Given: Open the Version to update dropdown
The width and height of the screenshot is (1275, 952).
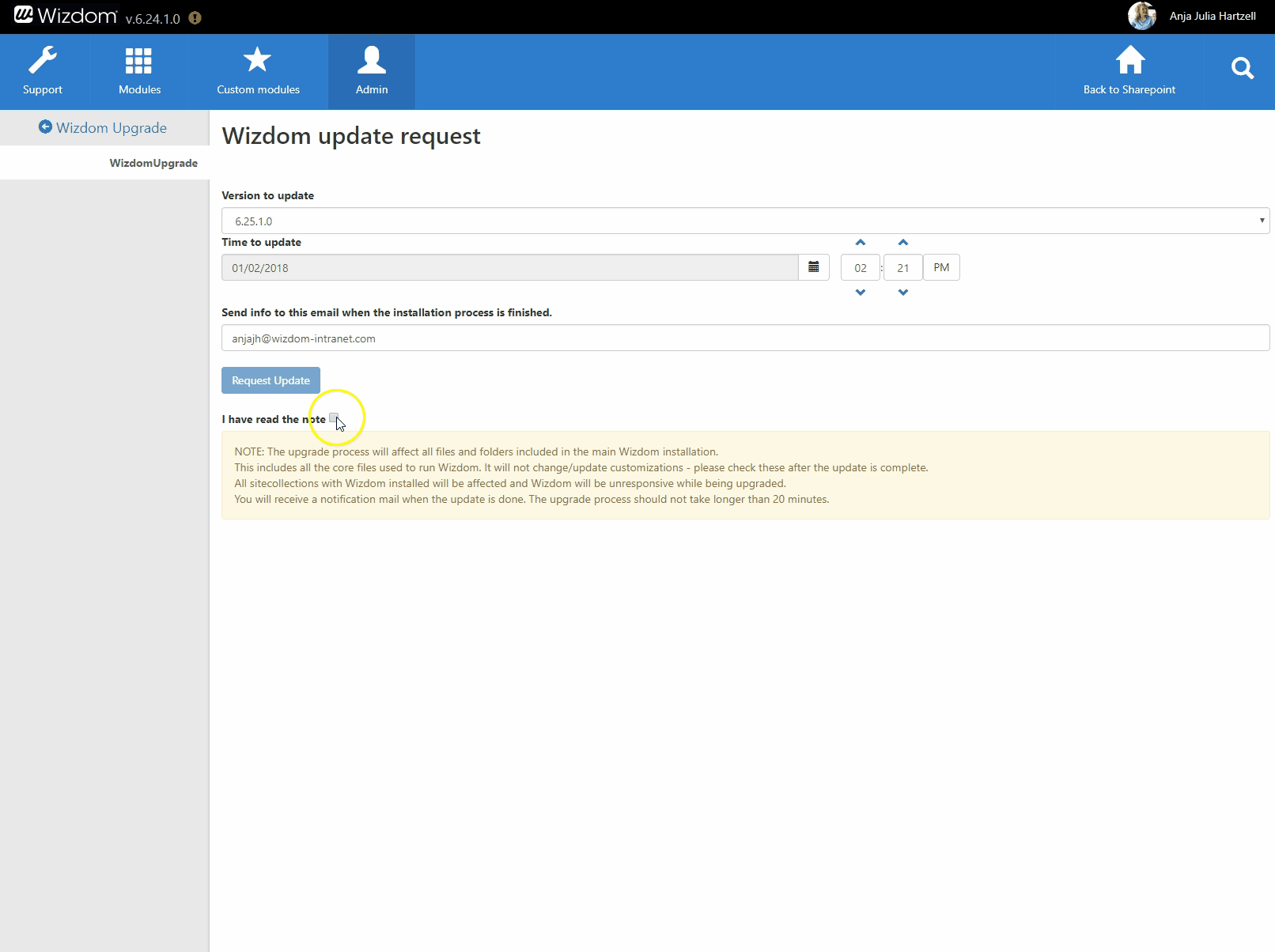Looking at the screenshot, I should click(x=745, y=221).
